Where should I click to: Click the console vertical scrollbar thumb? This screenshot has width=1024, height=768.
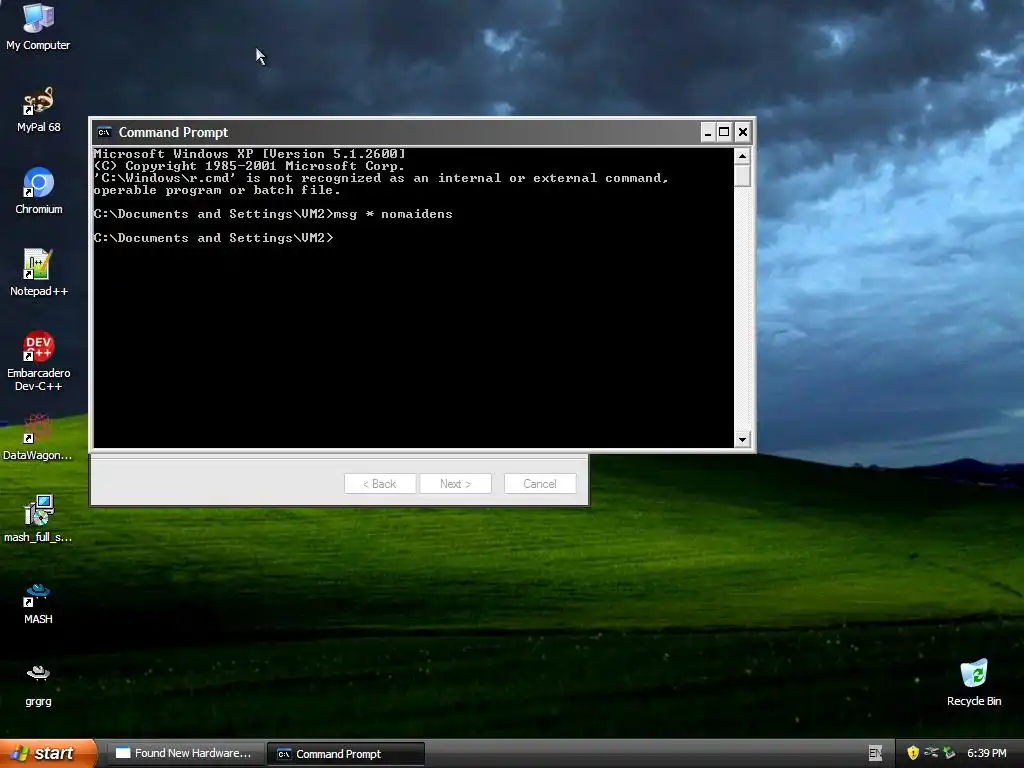point(742,175)
